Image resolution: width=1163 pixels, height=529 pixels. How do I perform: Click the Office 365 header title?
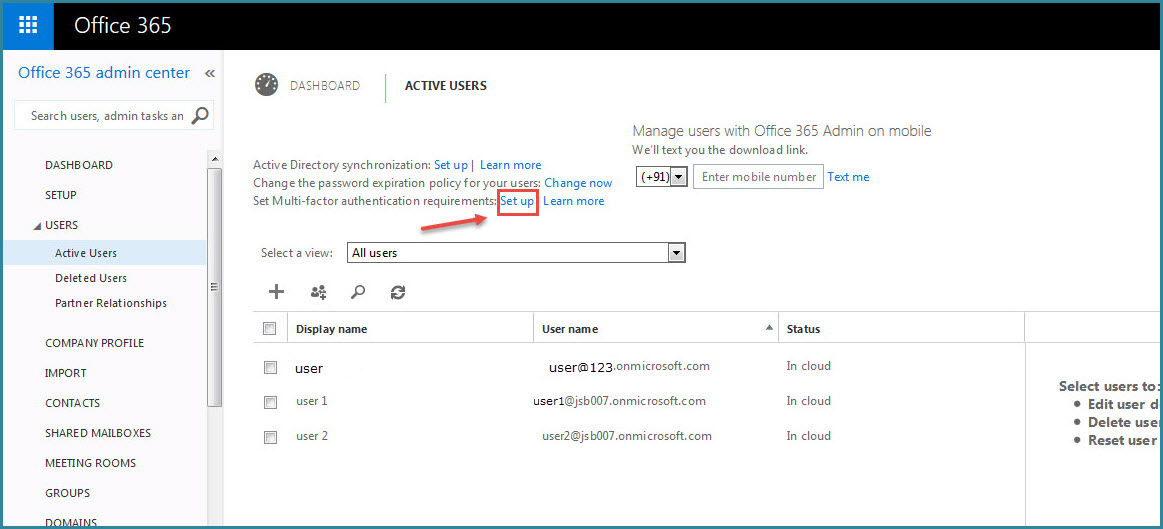[122, 25]
